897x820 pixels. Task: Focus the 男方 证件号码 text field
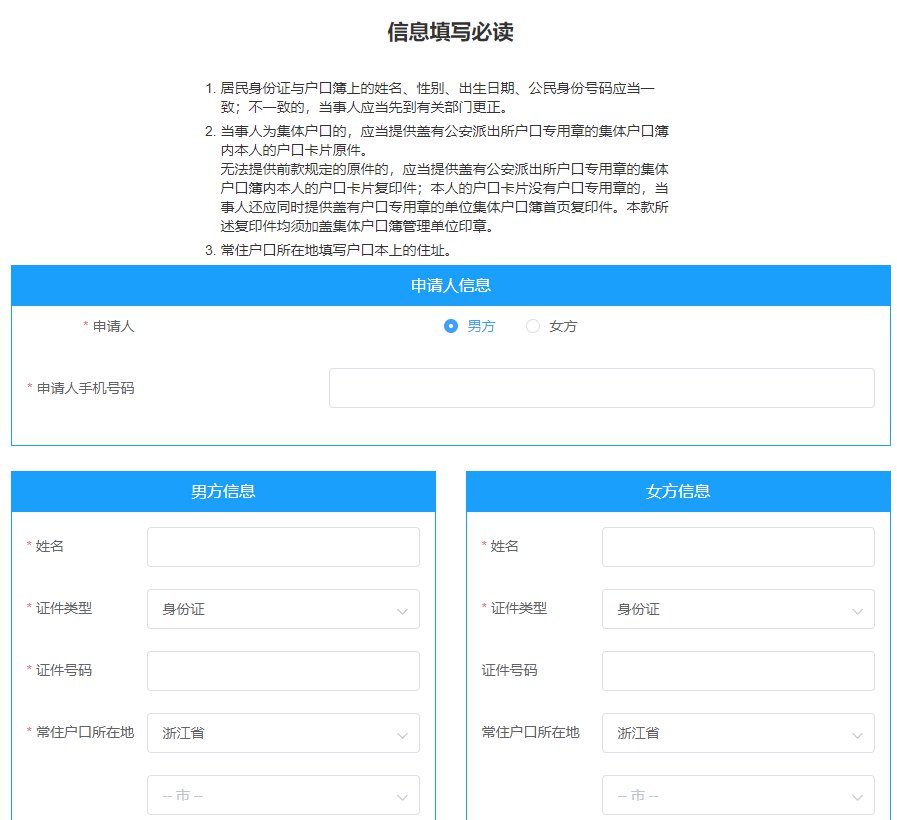pyautogui.click(x=283, y=671)
